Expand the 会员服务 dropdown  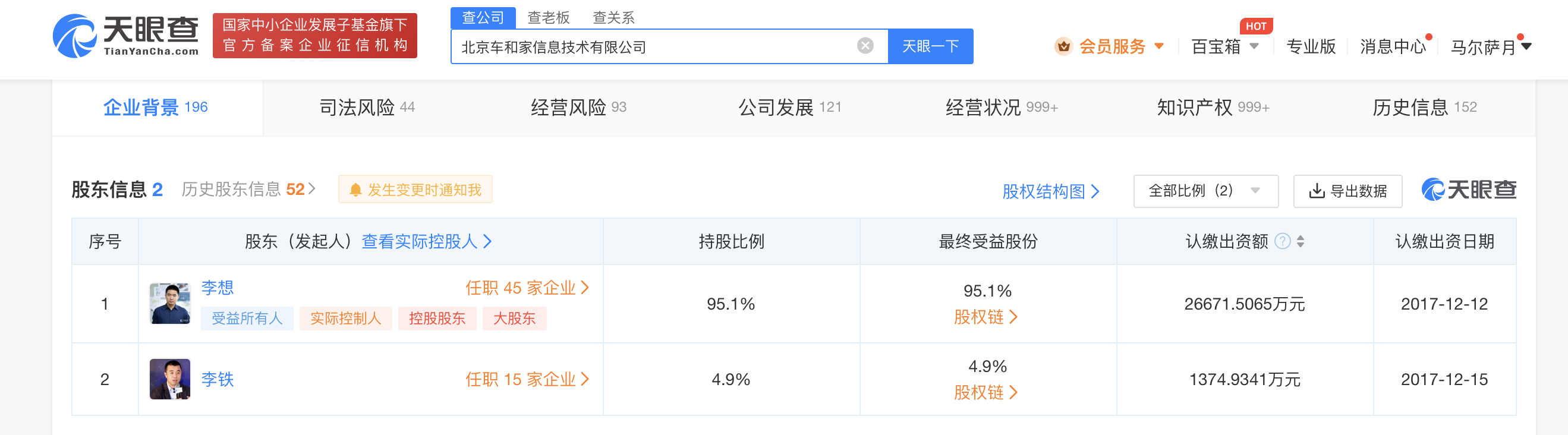point(1159,46)
